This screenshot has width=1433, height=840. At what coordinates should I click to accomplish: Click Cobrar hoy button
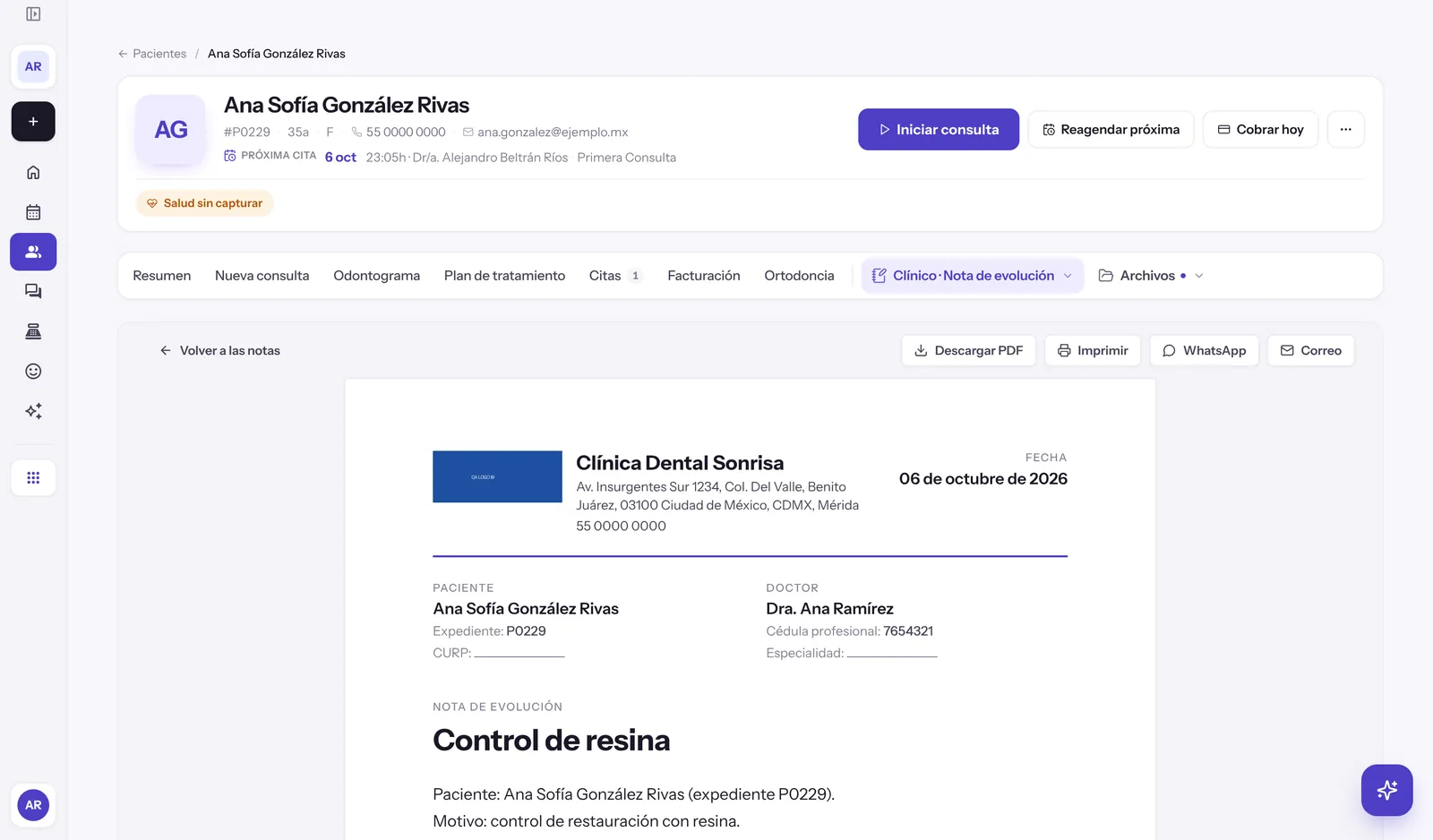tap(1260, 129)
